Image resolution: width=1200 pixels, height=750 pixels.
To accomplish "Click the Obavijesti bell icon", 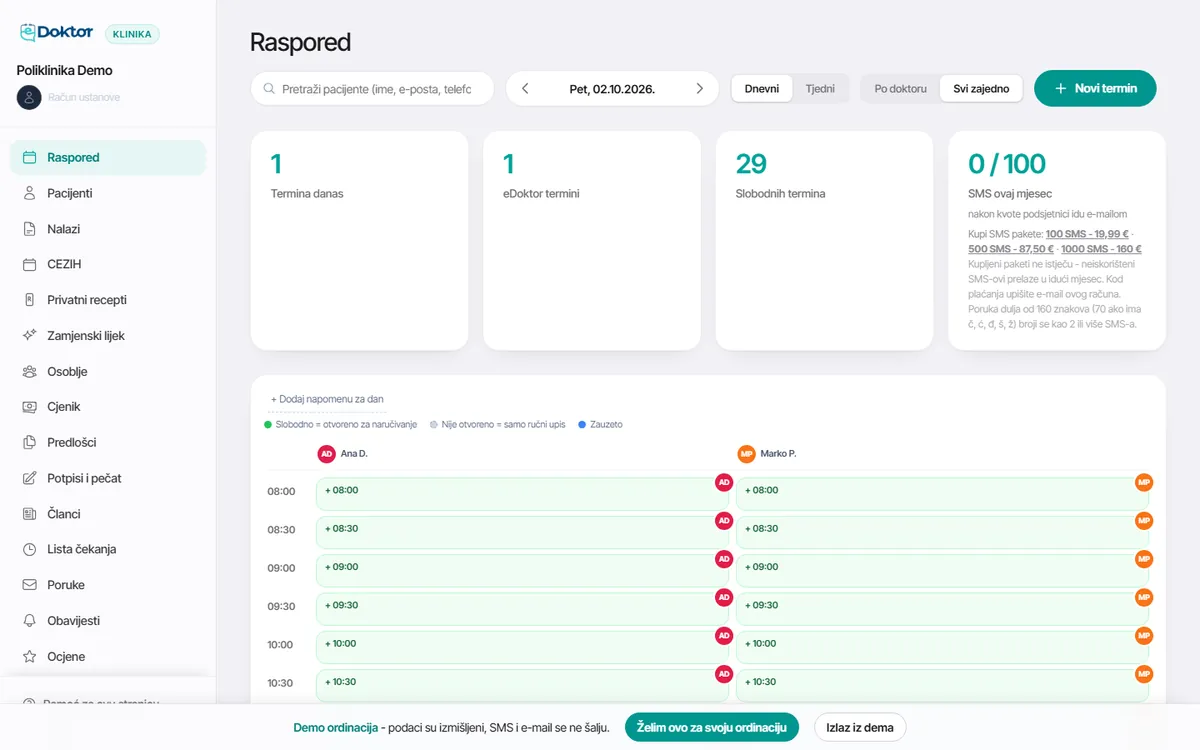I will [x=29, y=621].
